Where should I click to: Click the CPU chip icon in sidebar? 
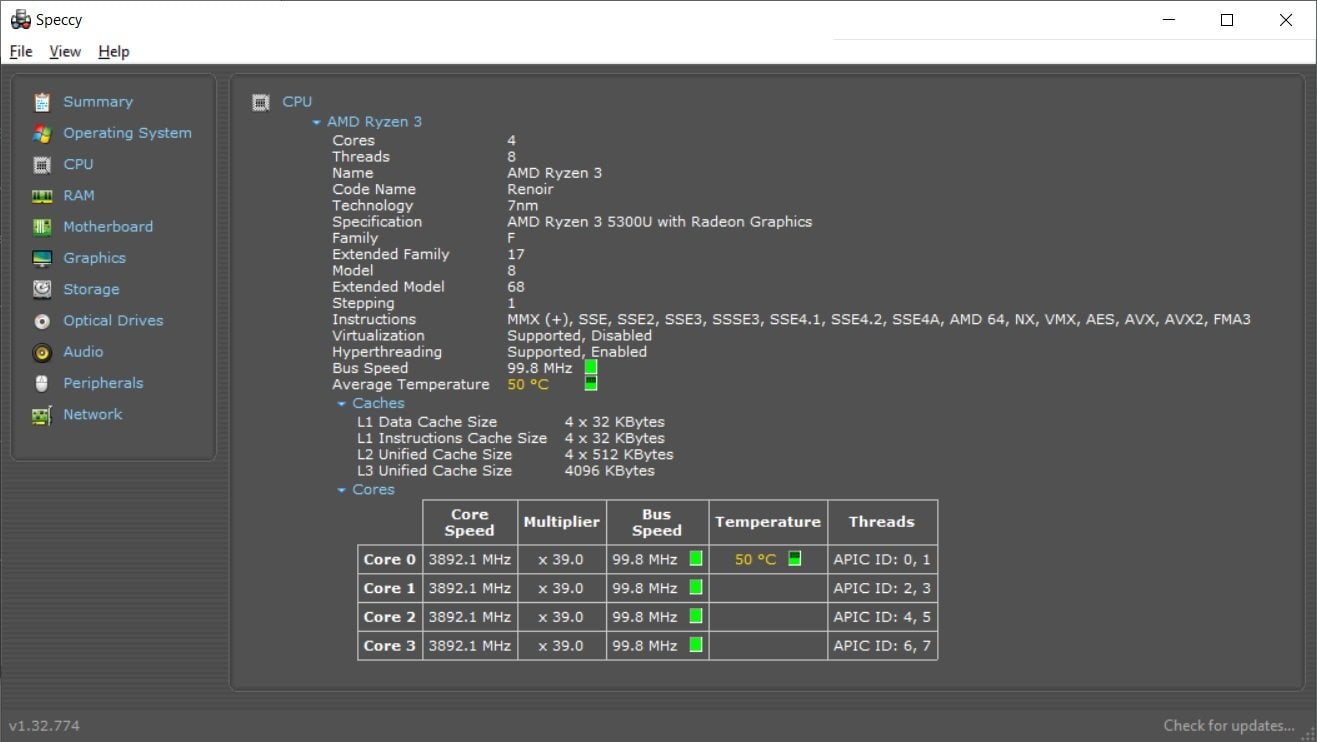click(x=42, y=165)
